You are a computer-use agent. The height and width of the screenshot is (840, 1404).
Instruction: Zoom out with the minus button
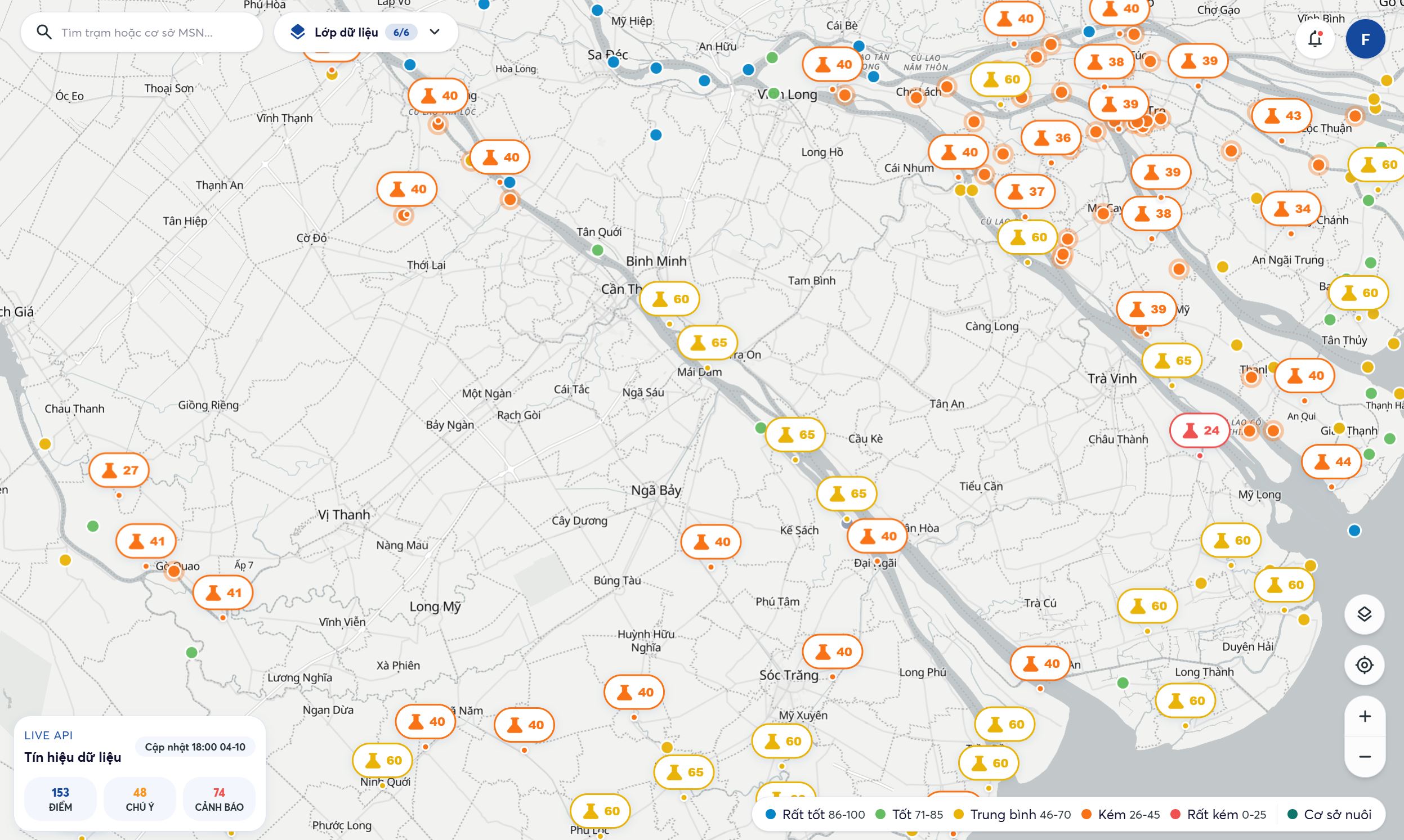(x=1365, y=757)
